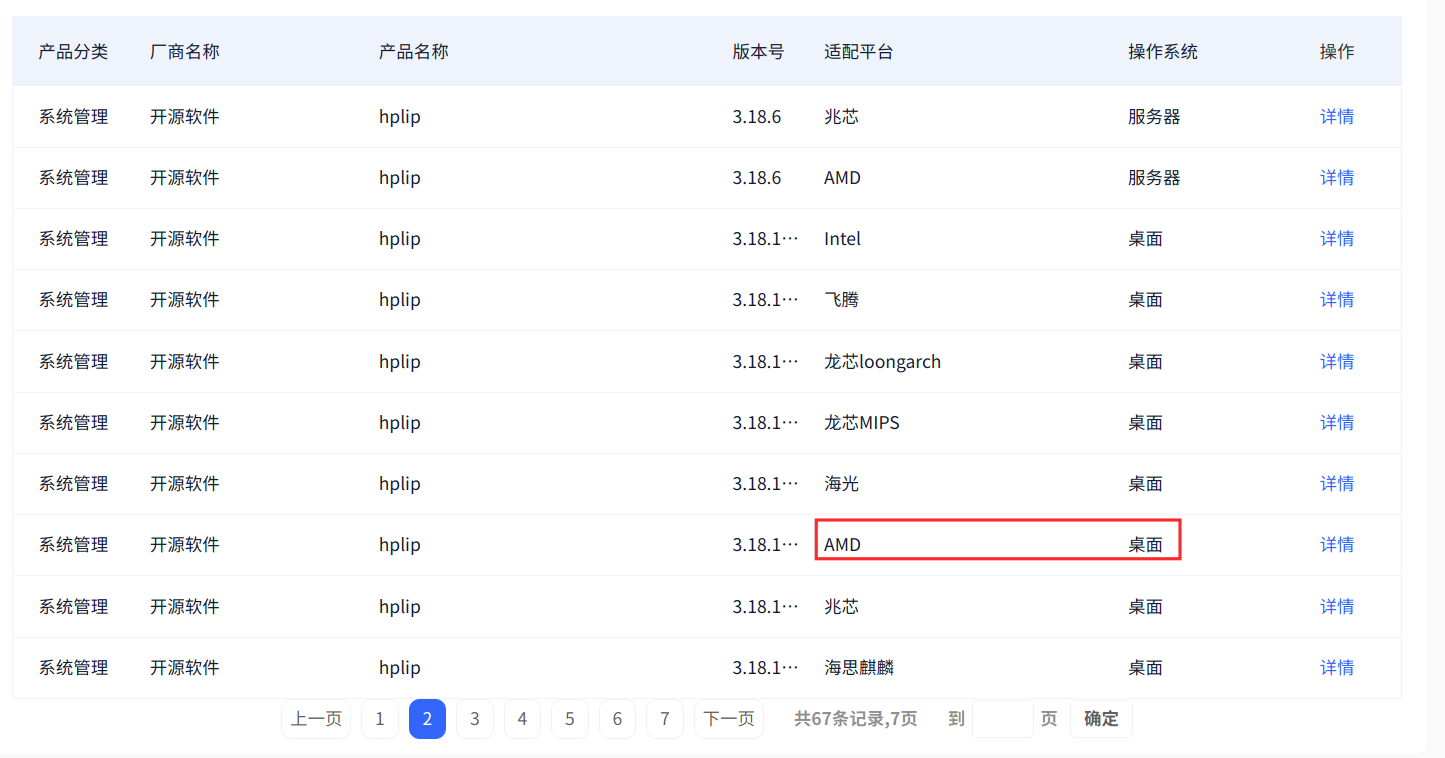
Task: Go to next page with 下一页
Action: pos(728,719)
